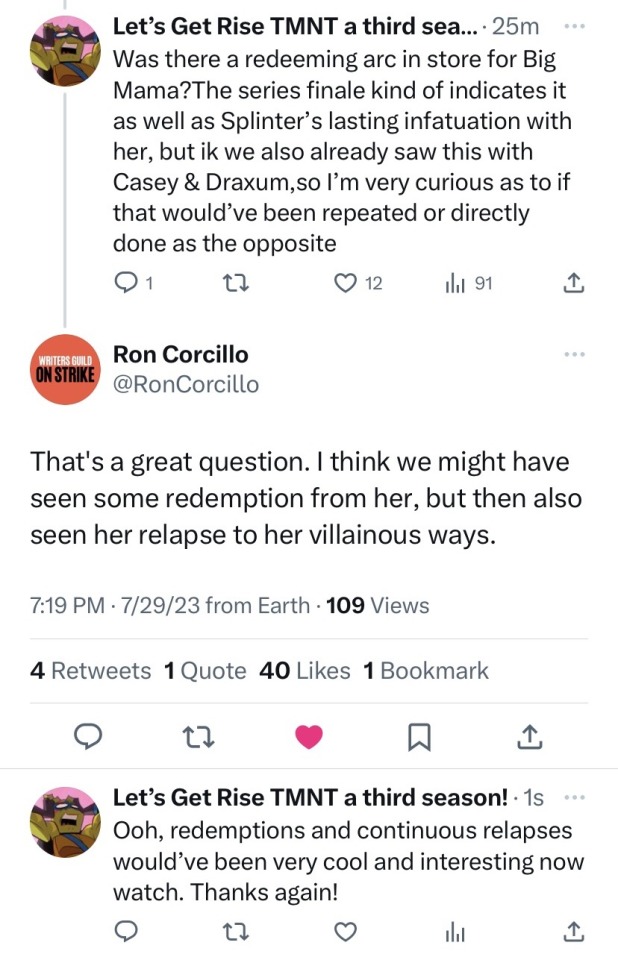View analytics showing 91 views
This screenshot has height=960, width=618.
pos(456,284)
